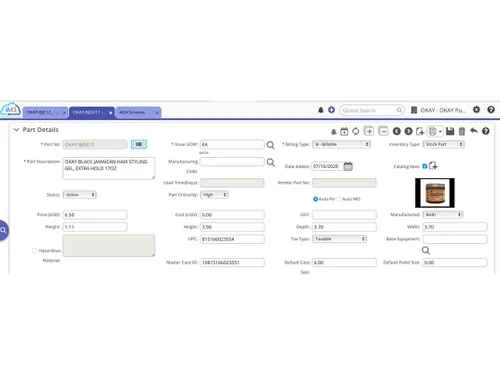
Task: Save the part with floppy icon
Action: [450, 131]
